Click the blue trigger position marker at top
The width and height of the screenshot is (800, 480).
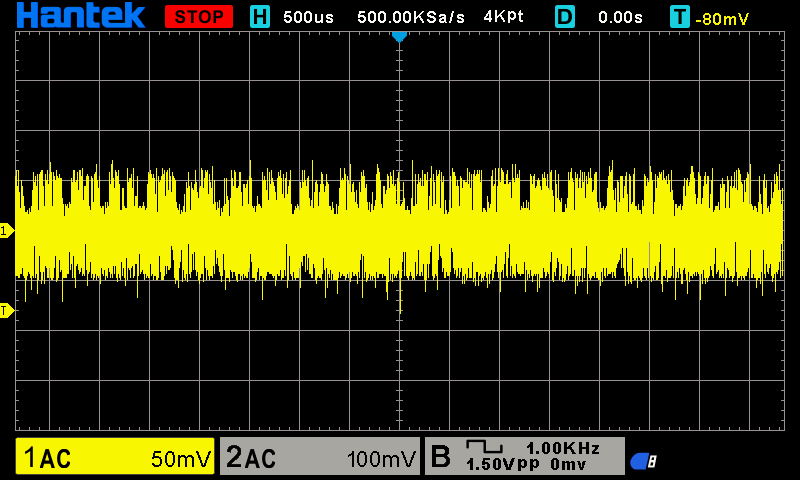click(x=399, y=37)
